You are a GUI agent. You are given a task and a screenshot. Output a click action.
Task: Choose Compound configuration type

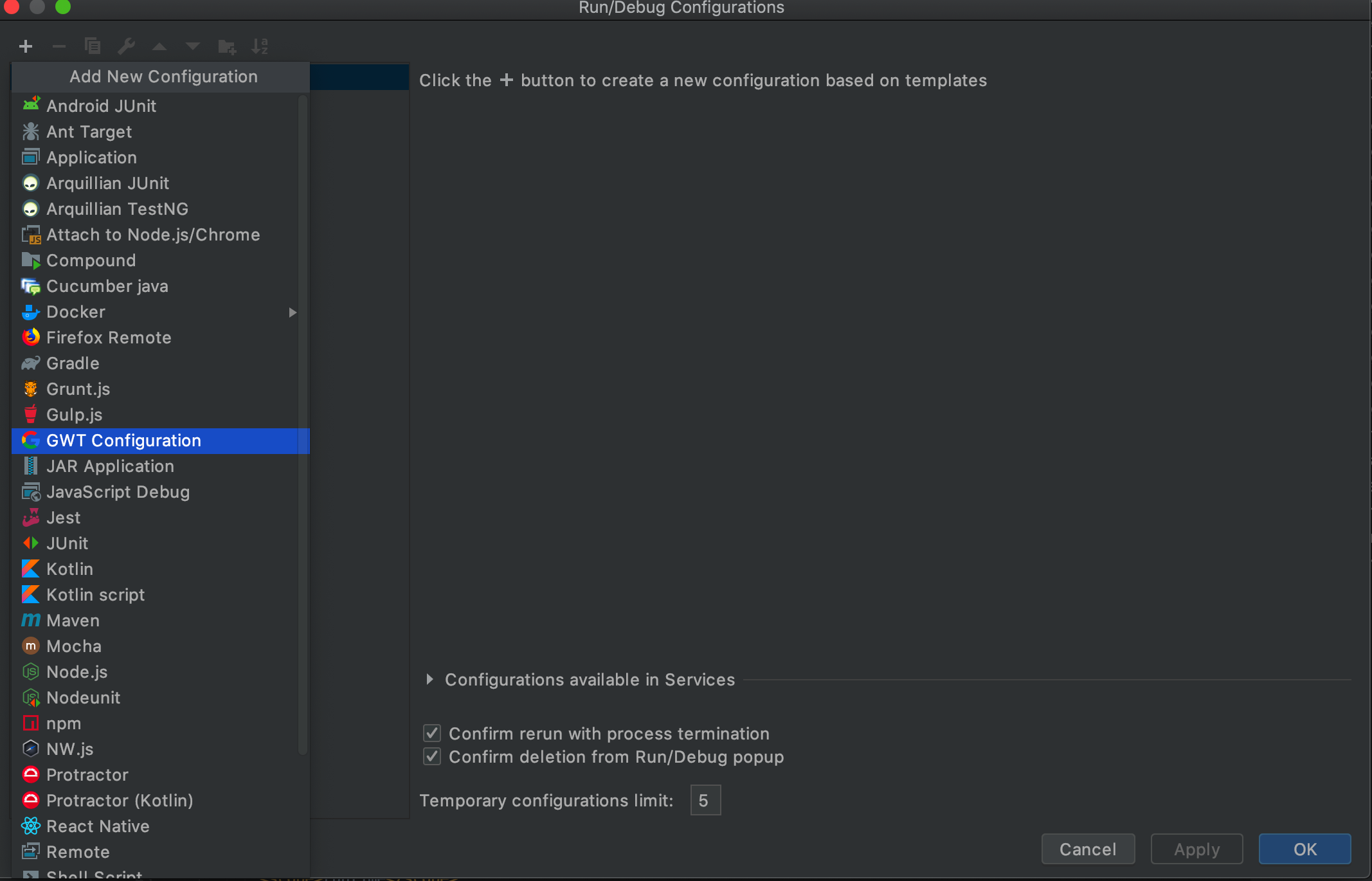tap(161, 261)
